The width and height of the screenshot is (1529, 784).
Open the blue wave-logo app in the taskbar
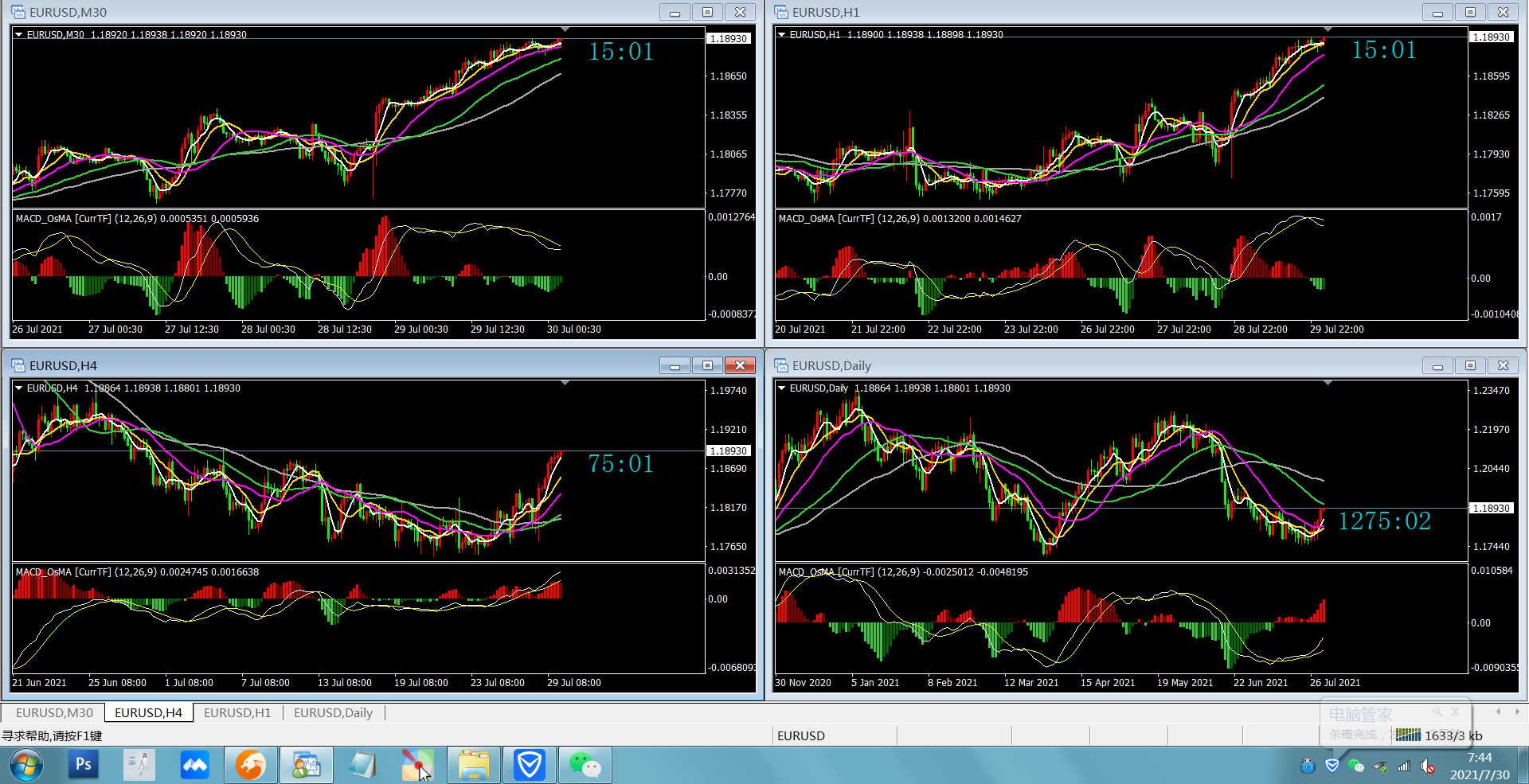[x=194, y=765]
